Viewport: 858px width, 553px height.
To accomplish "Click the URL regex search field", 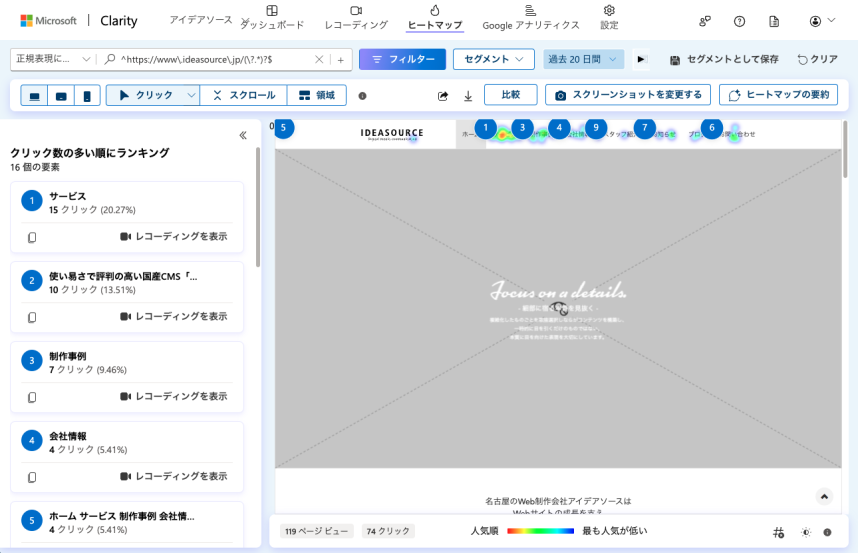I will 215,59.
